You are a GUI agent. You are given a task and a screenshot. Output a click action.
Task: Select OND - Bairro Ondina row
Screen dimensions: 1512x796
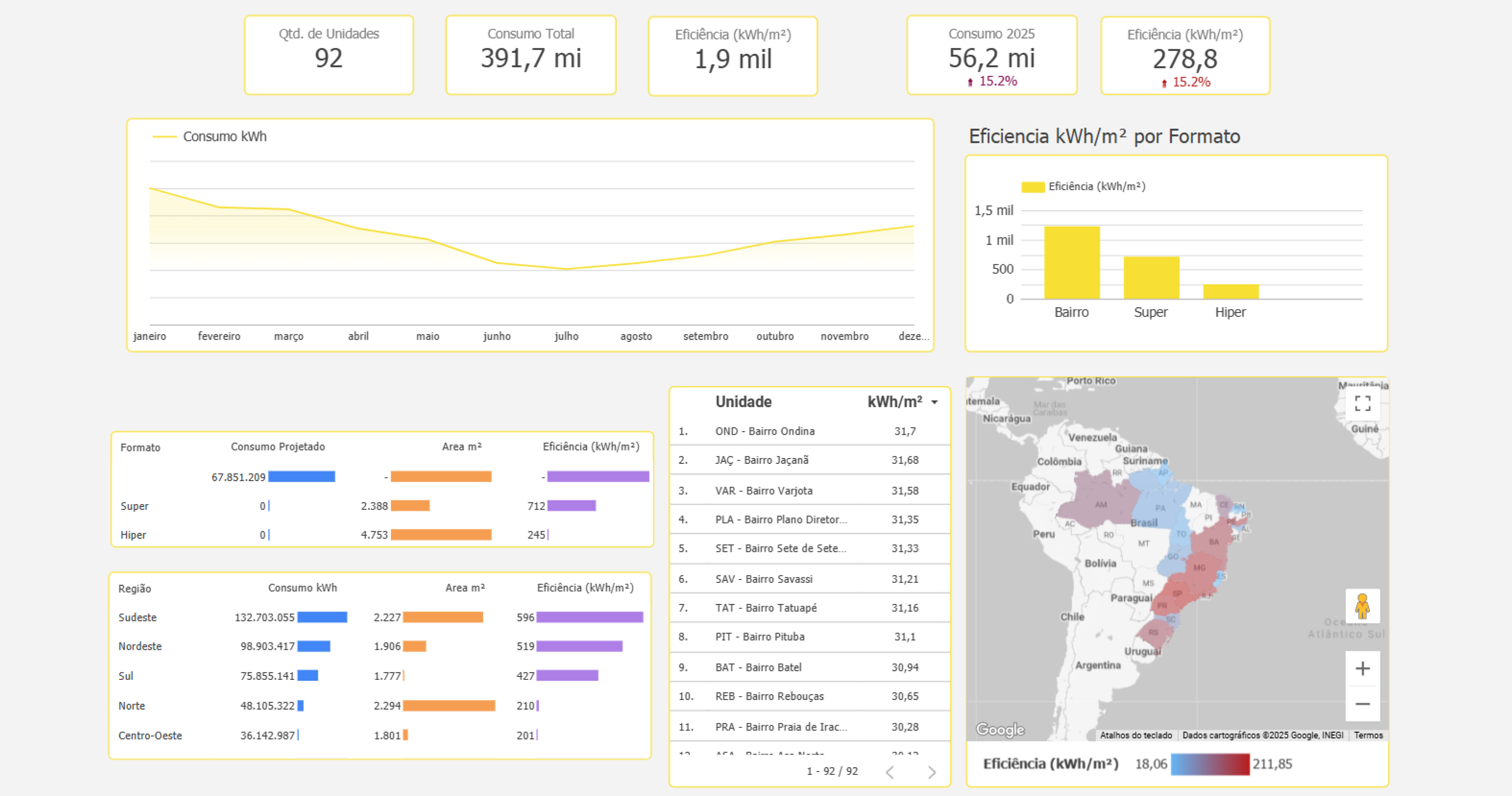tap(764, 431)
